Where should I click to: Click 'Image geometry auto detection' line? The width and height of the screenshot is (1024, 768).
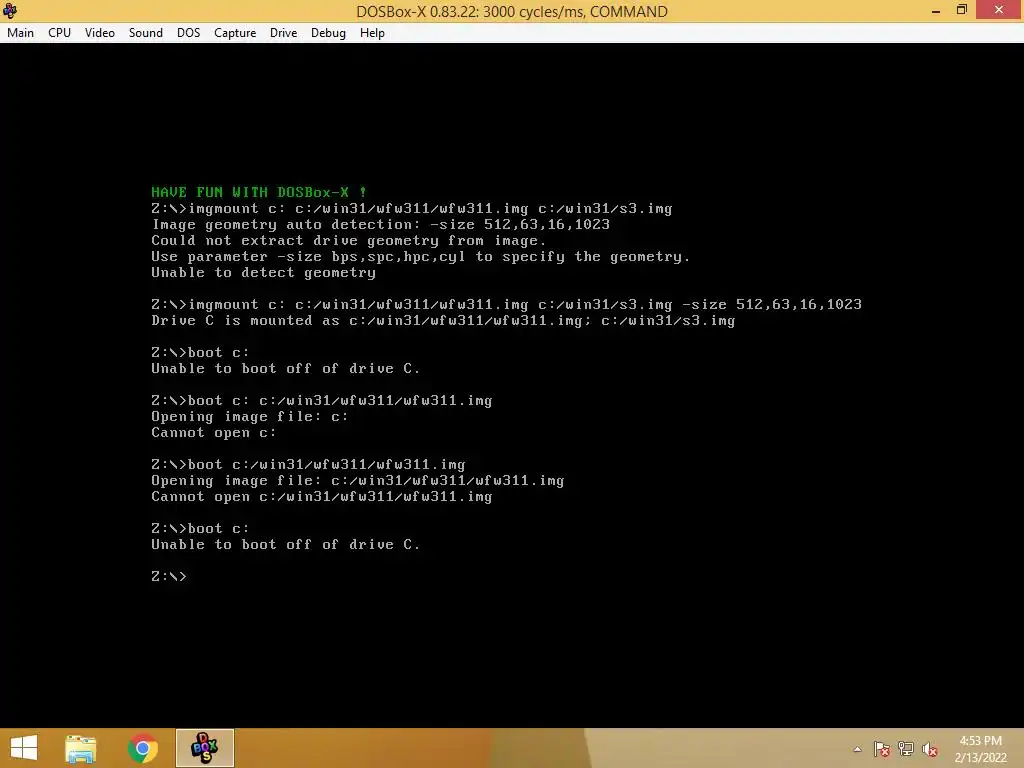tap(380, 224)
